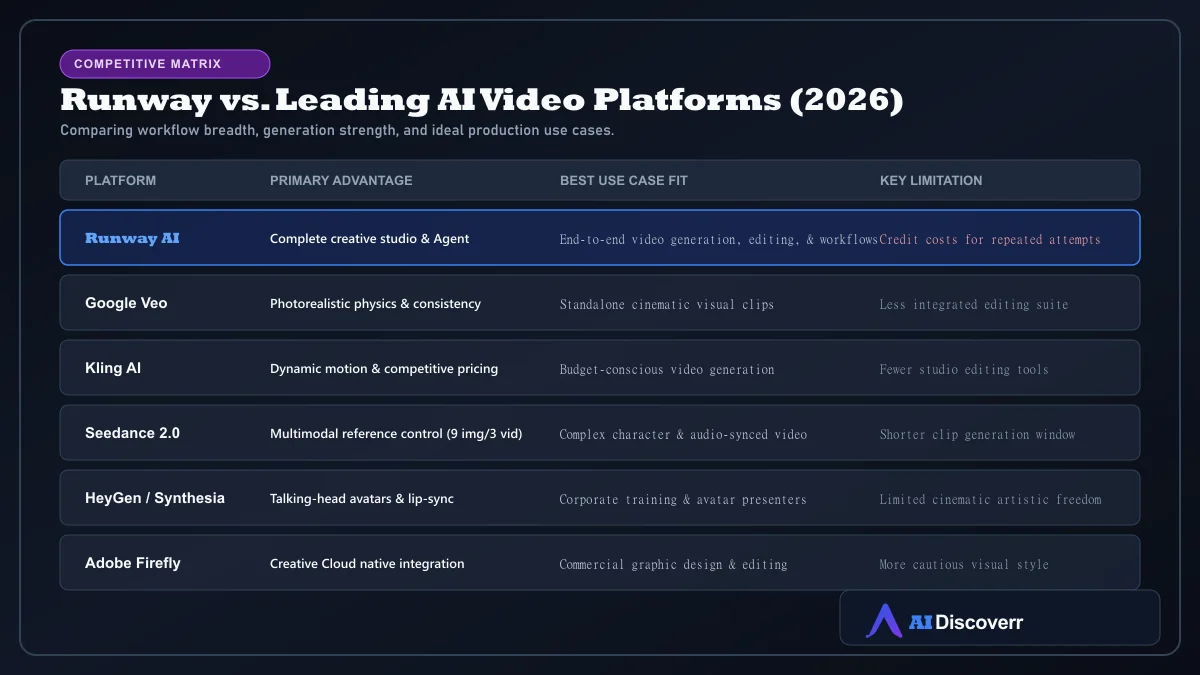Click 'Corporate training & avatar presenters' cell
The height and width of the screenshot is (675, 1200).
(x=683, y=500)
